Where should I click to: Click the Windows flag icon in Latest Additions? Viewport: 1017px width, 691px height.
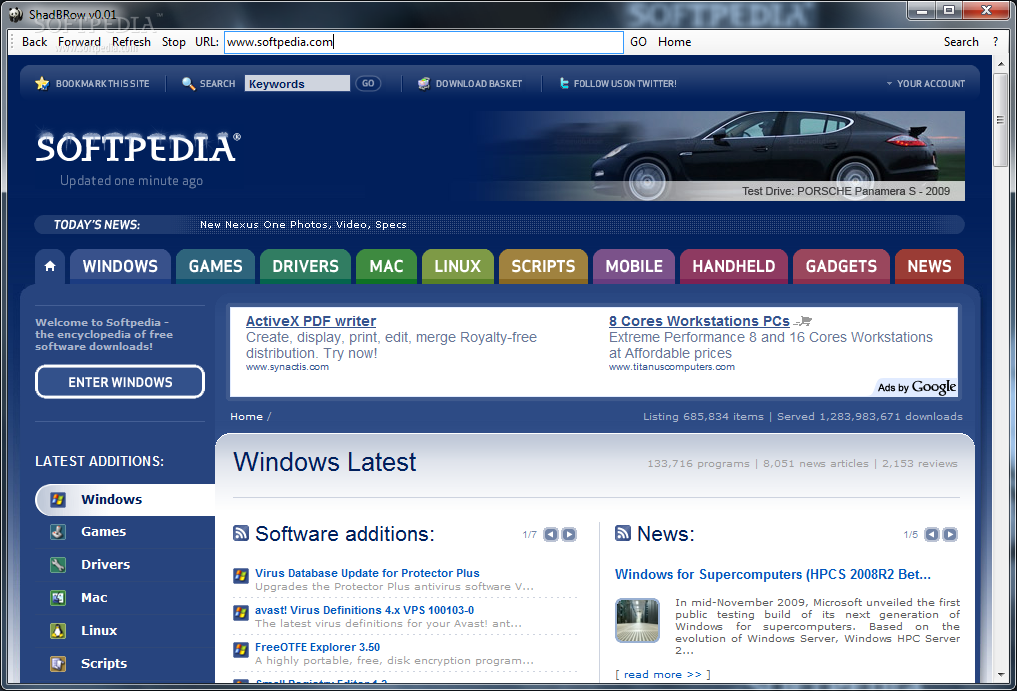(58, 499)
